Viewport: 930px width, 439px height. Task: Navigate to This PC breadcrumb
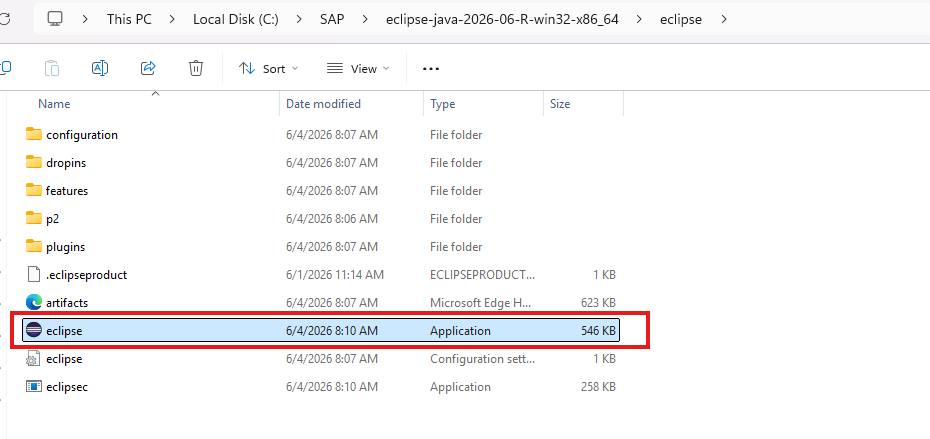129,19
